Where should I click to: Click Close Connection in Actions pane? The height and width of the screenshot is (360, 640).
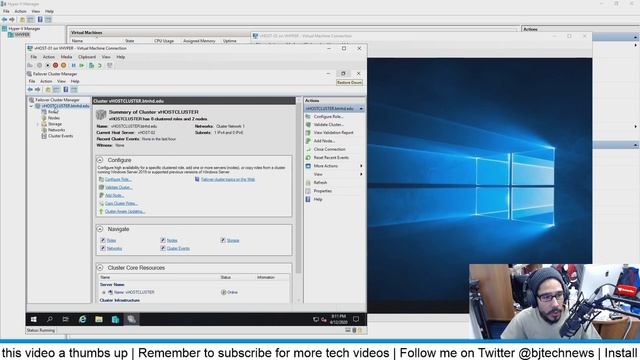329,149
